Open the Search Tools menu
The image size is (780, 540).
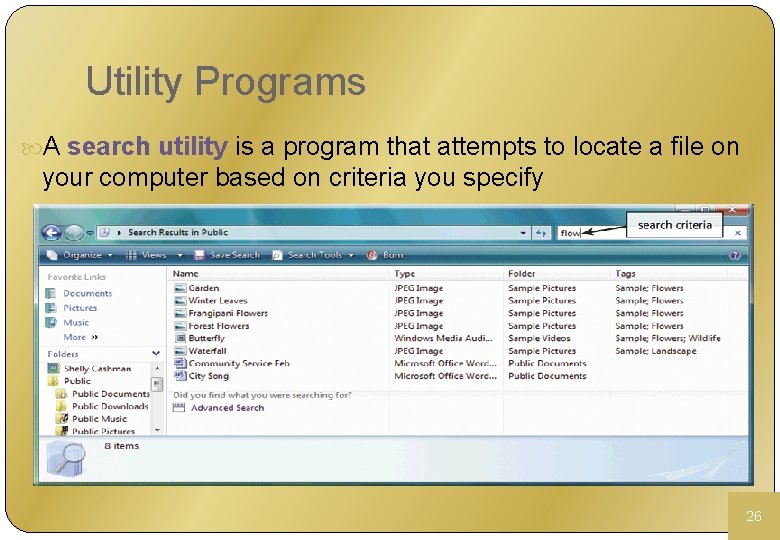[313, 255]
